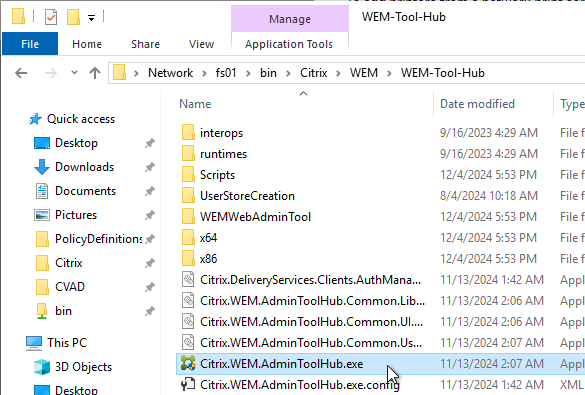The width and height of the screenshot is (585, 395).
Task: Select the Downloads blue arrow icon in Quick access
Action: pos(42,167)
